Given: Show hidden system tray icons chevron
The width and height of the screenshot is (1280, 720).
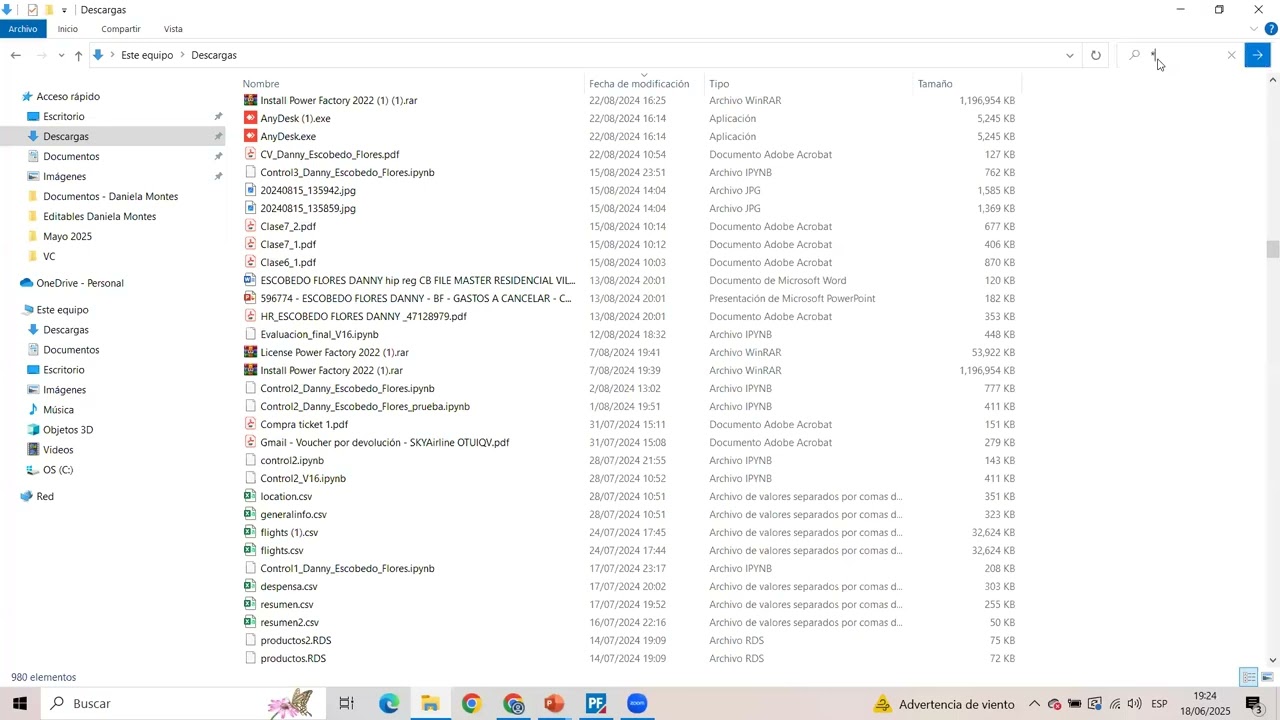Looking at the screenshot, I should pyautogui.click(x=1034, y=704).
